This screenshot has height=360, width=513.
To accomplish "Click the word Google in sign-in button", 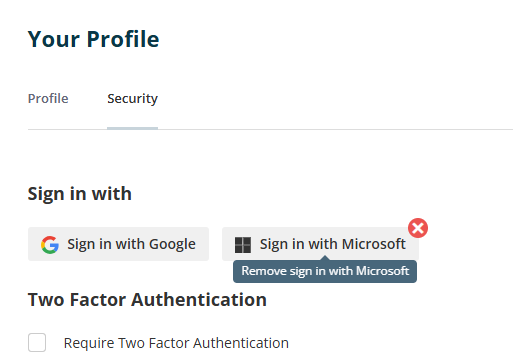I will 172,245.
